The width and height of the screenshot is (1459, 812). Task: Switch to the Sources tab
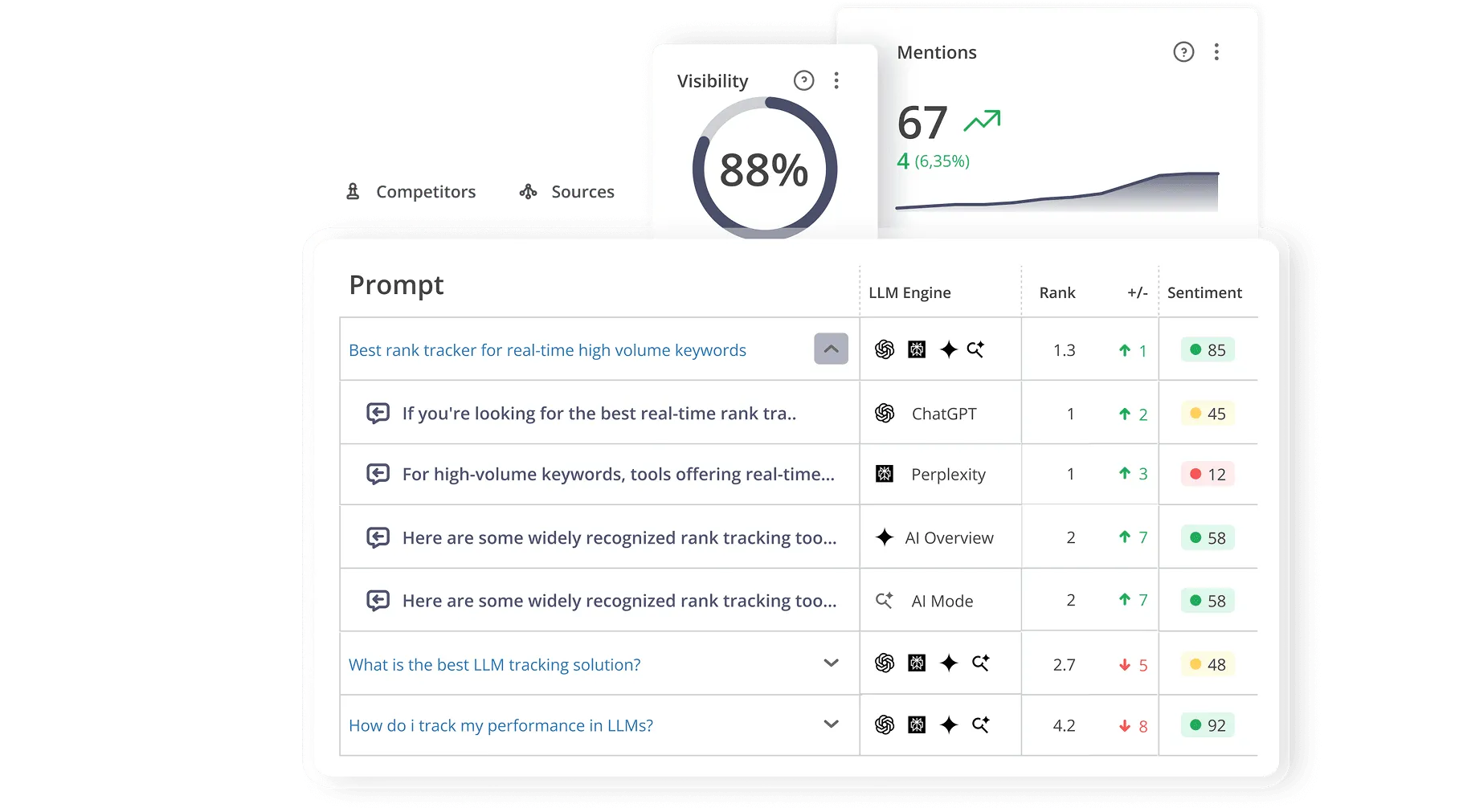click(x=566, y=191)
